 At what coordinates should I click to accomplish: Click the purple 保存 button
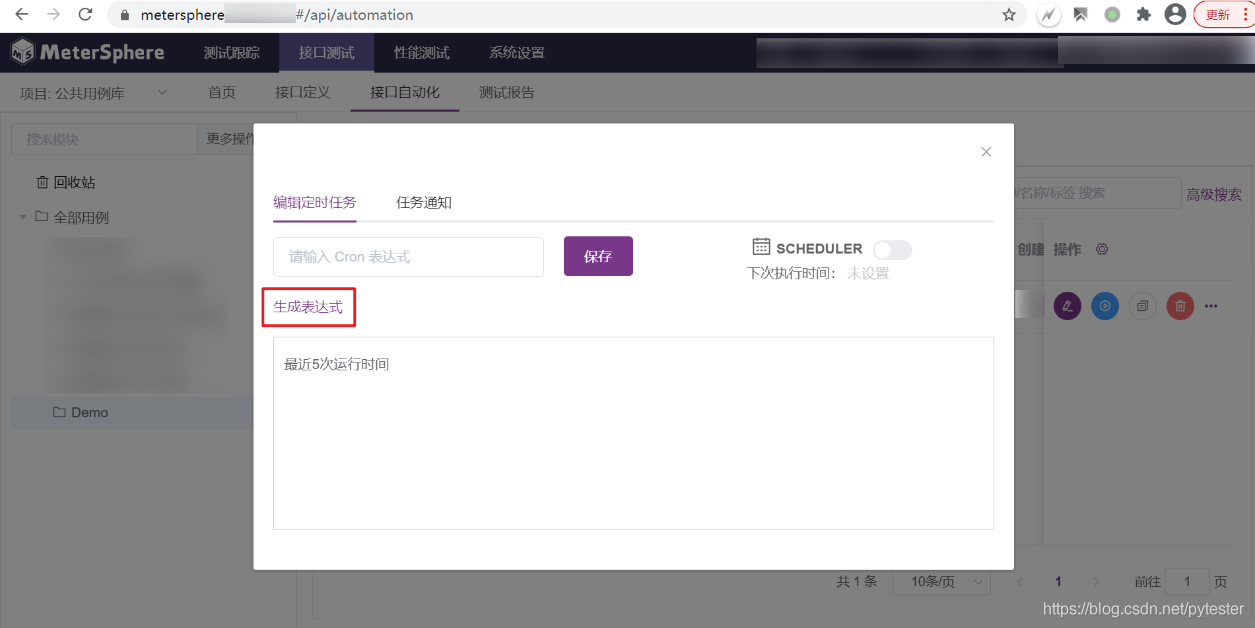click(598, 256)
